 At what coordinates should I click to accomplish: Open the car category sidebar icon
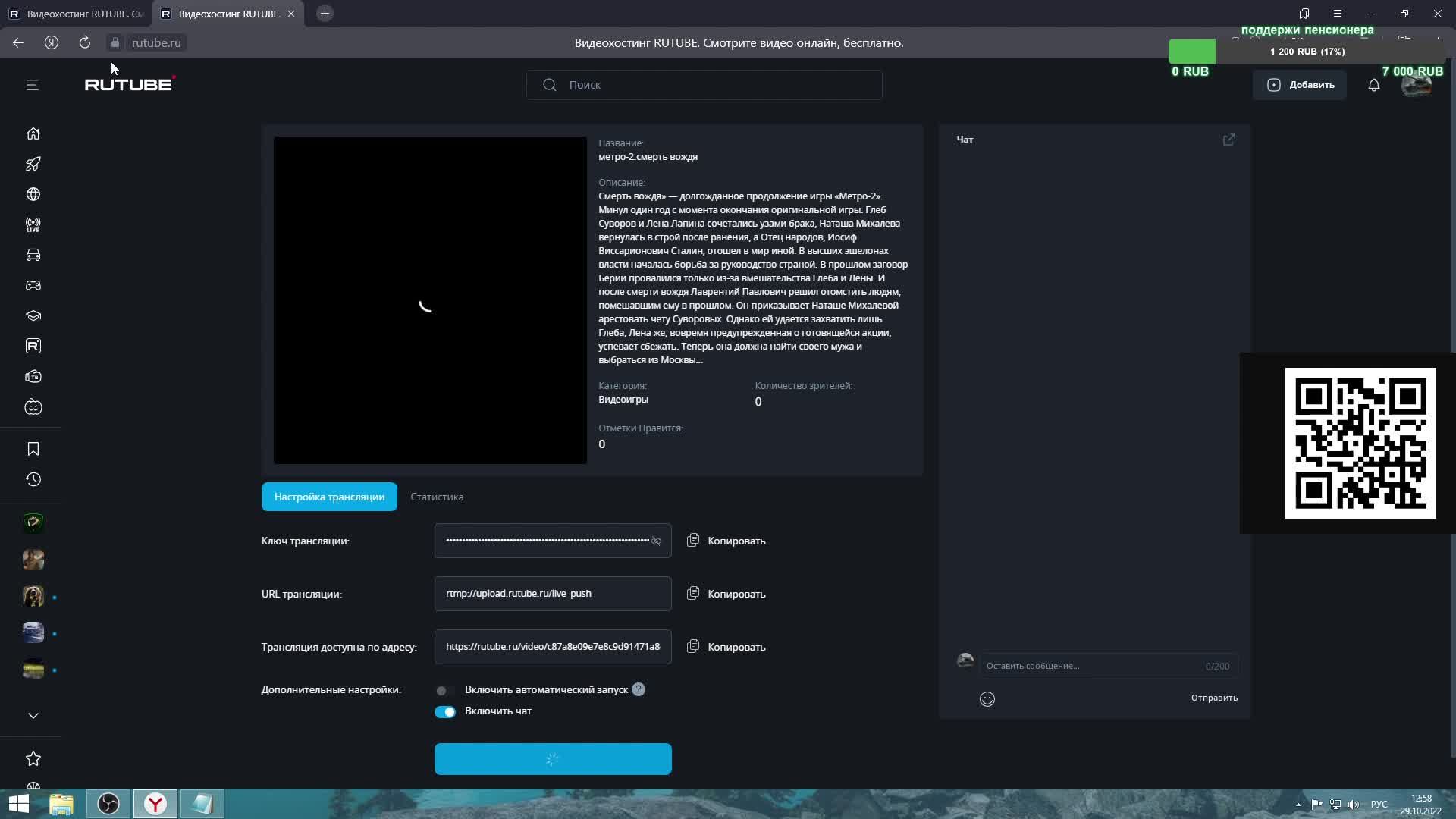click(x=33, y=255)
